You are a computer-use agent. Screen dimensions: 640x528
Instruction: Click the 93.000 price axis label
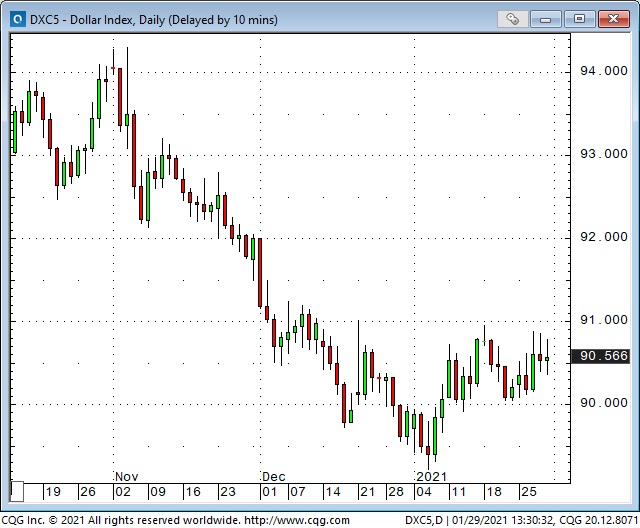point(604,154)
